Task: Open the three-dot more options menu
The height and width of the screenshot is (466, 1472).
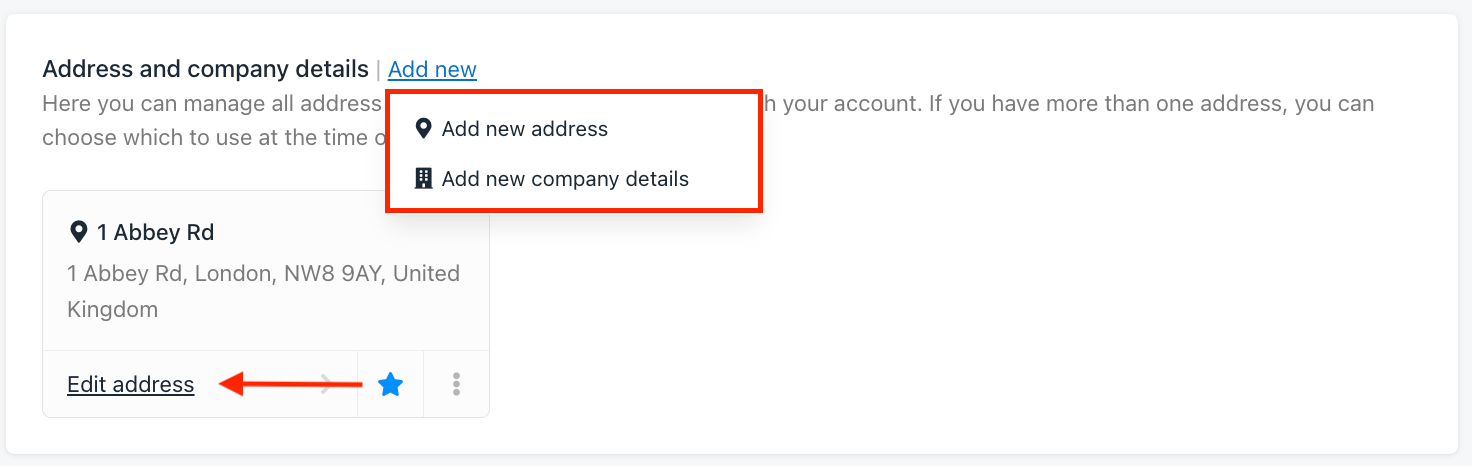Action: (456, 384)
